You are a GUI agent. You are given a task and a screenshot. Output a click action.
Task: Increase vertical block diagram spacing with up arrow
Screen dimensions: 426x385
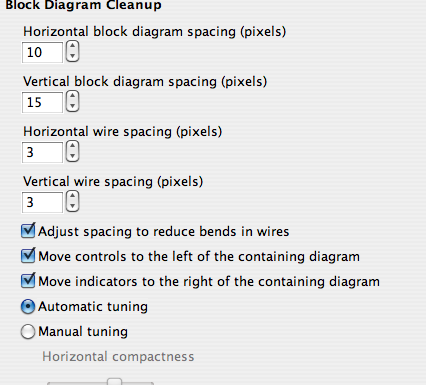pos(72,96)
